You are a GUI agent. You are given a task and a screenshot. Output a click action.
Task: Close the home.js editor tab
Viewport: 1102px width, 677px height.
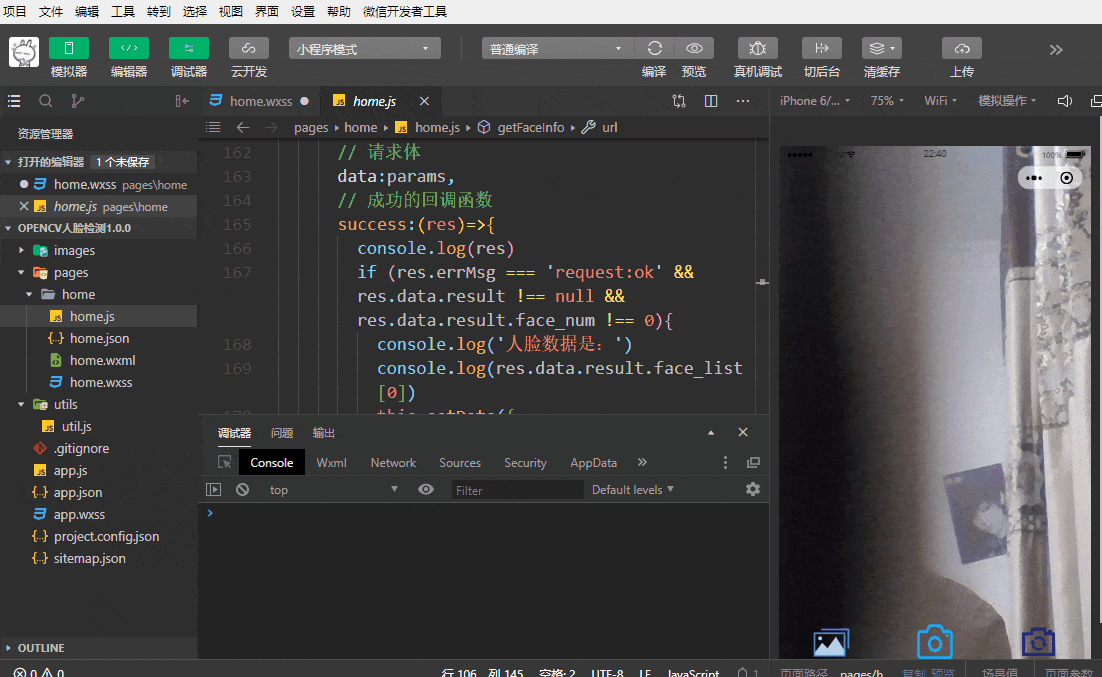point(424,101)
